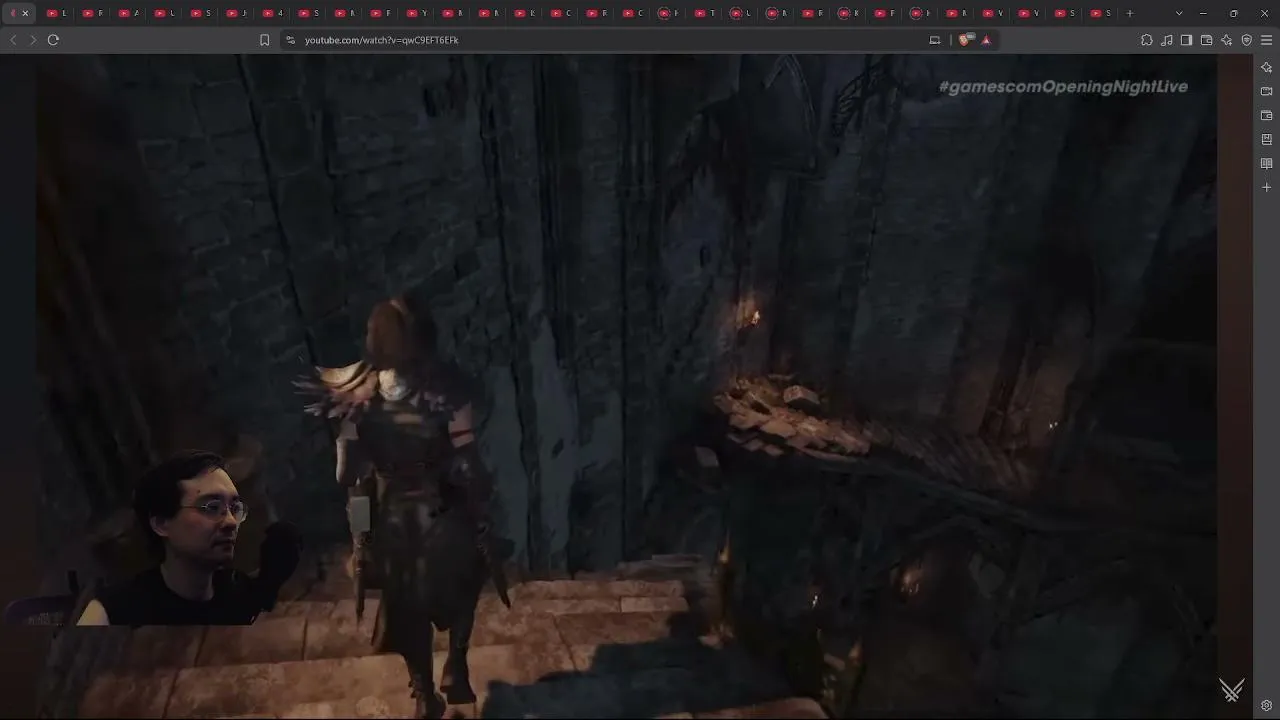The height and width of the screenshot is (720, 1280).
Task: Click the video player to pause playback
Action: click(627, 387)
